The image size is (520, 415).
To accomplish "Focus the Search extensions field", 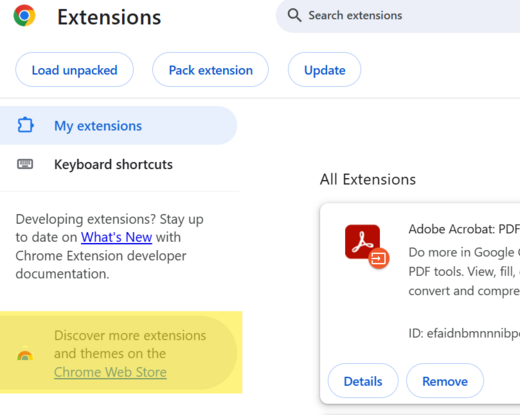I will point(398,16).
